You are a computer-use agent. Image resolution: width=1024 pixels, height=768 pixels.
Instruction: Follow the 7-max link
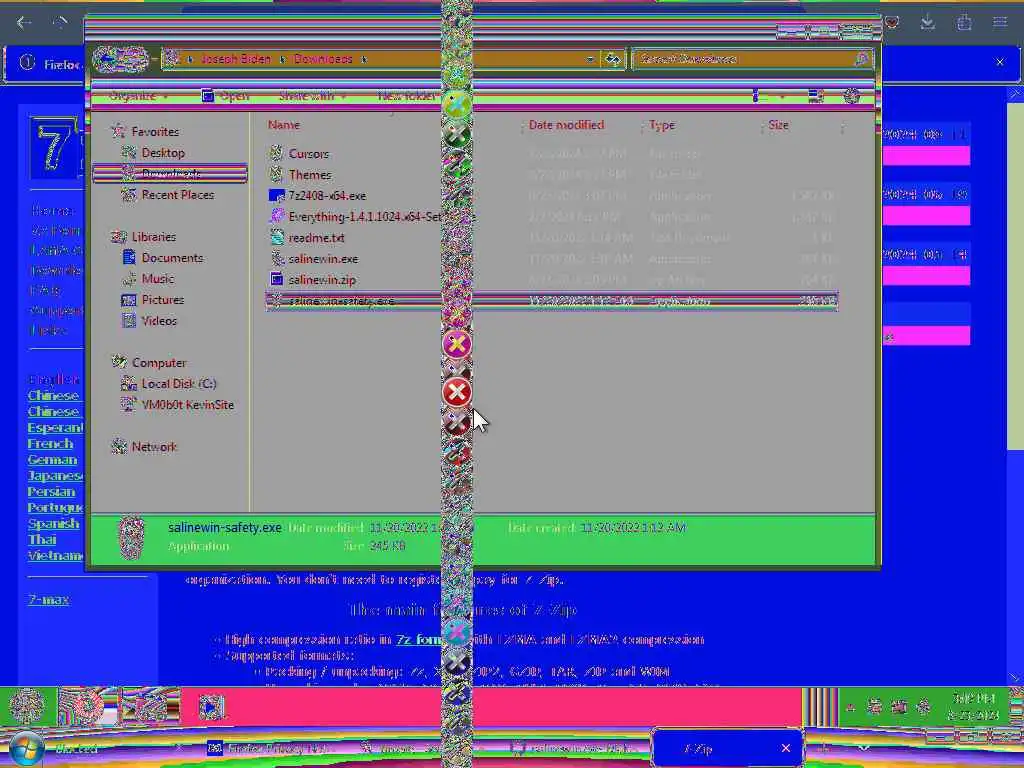(48, 600)
